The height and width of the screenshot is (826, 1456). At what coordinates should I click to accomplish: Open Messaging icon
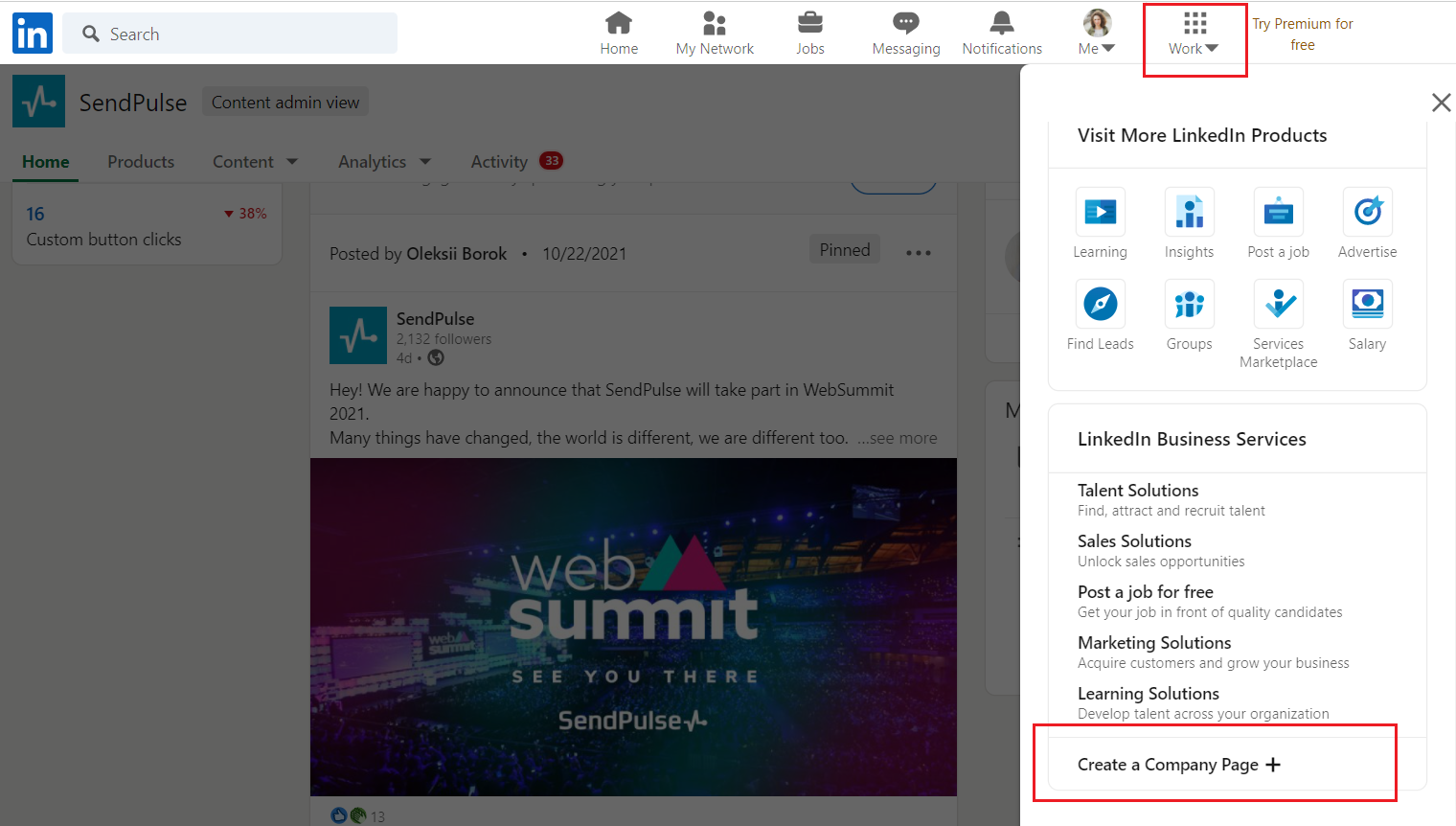click(x=906, y=34)
